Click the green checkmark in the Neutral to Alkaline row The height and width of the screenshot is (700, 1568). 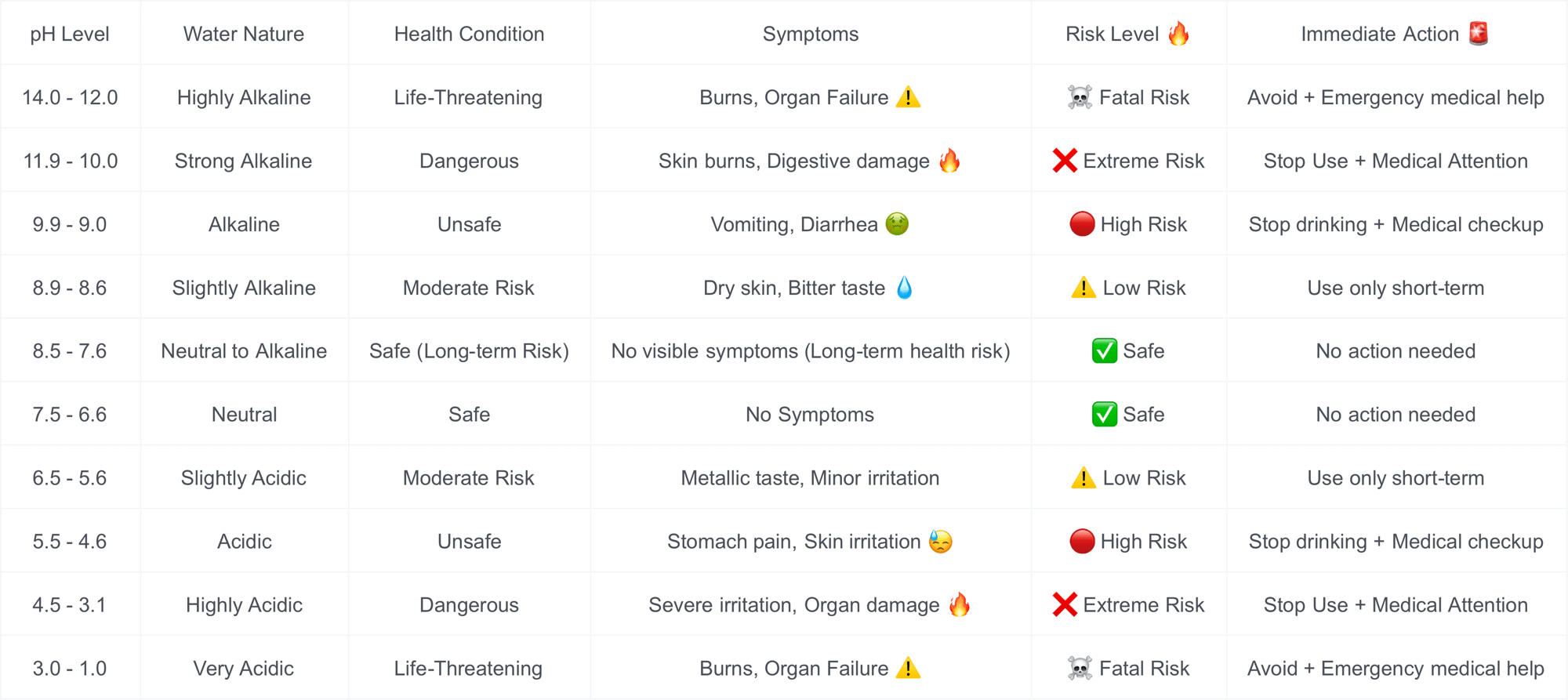point(1104,351)
